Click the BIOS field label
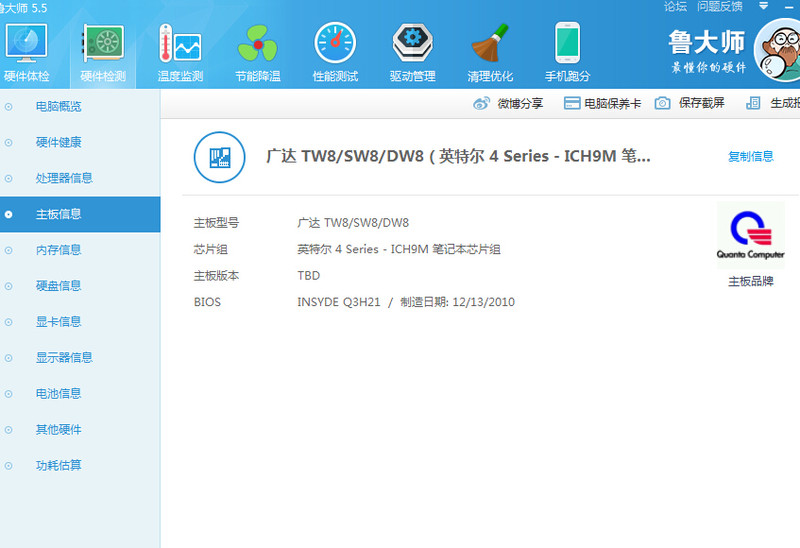 (x=207, y=302)
